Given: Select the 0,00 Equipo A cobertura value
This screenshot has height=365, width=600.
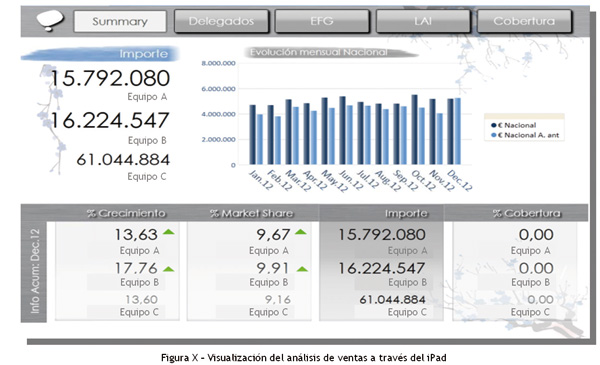Looking at the screenshot, I should pyautogui.click(x=536, y=235).
